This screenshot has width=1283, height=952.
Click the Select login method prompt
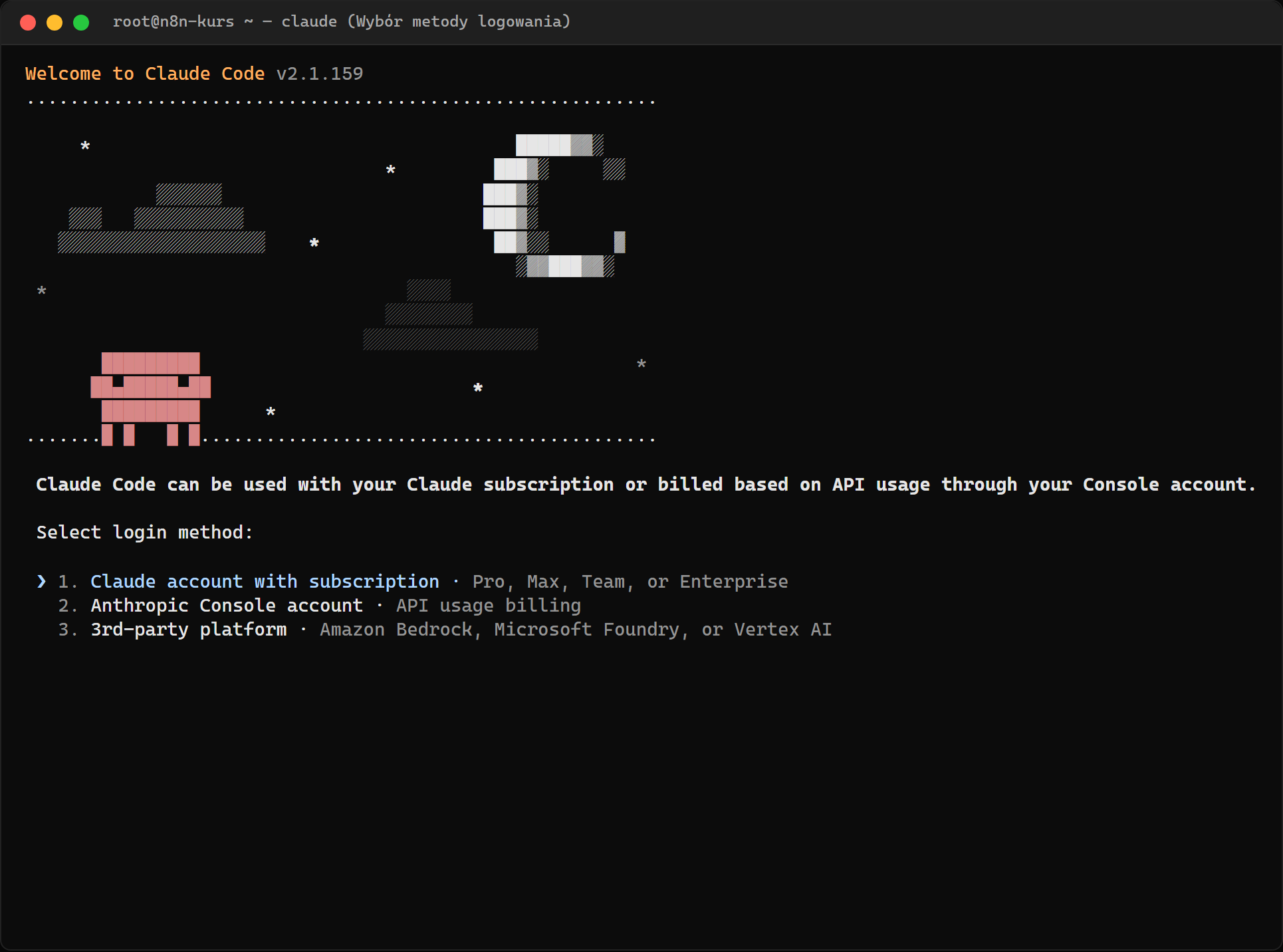pyautogui.click(x=144, y=533)
